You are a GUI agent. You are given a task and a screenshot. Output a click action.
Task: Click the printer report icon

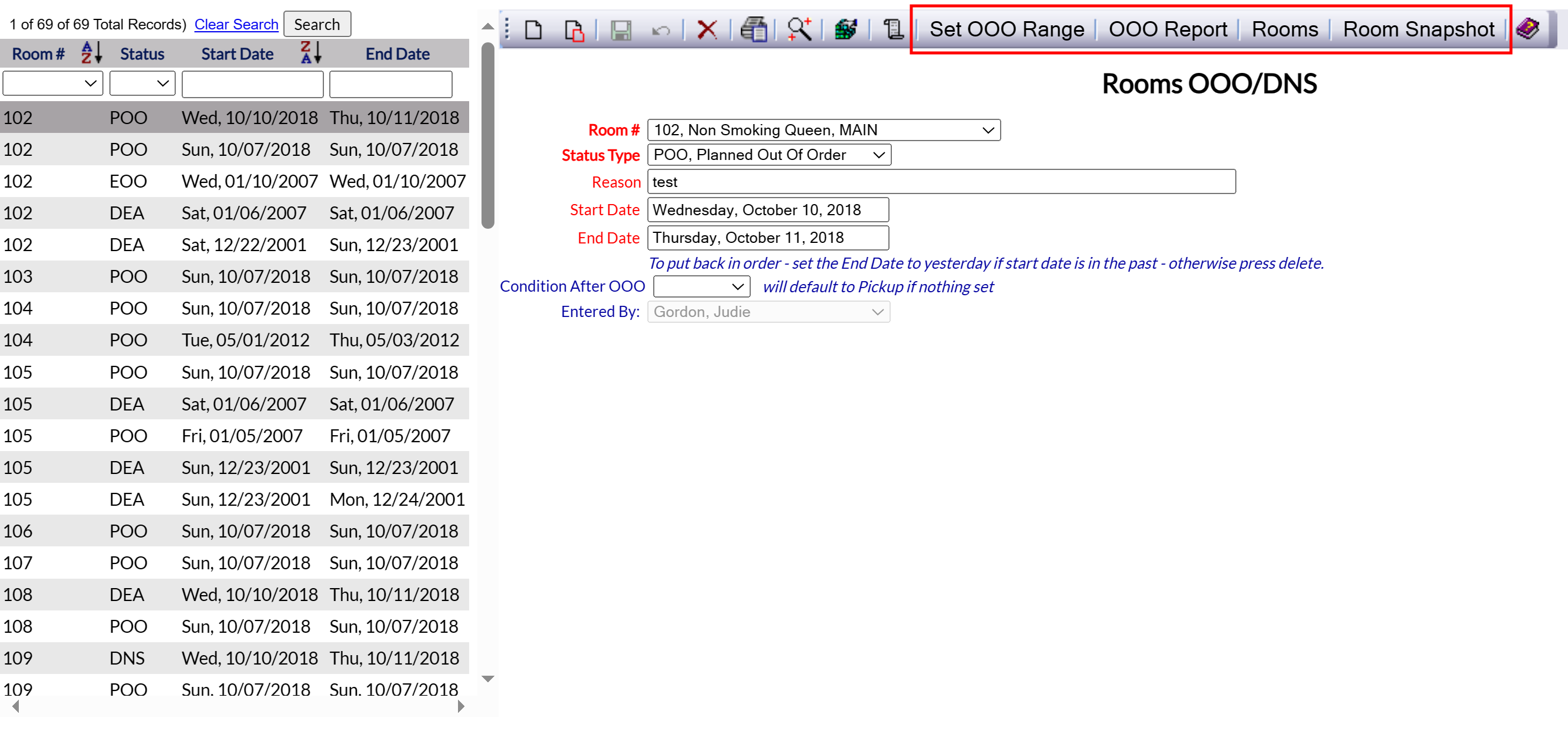click(x=753, y=29)
